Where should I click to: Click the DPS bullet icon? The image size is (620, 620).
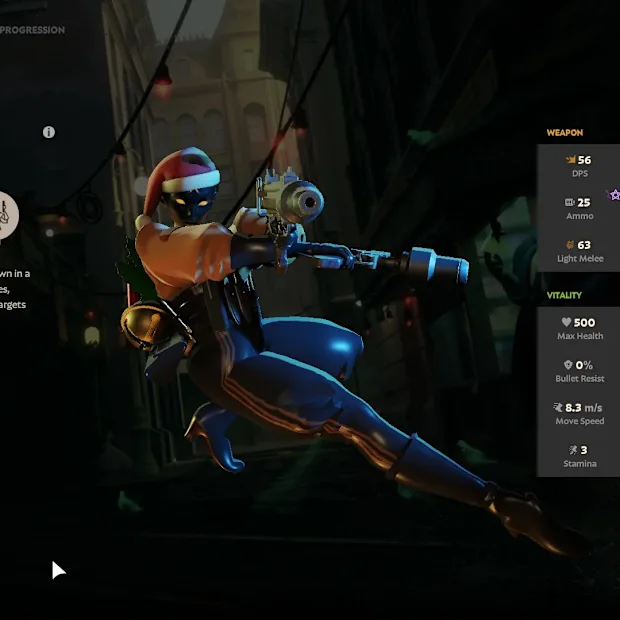pos(570,159)
